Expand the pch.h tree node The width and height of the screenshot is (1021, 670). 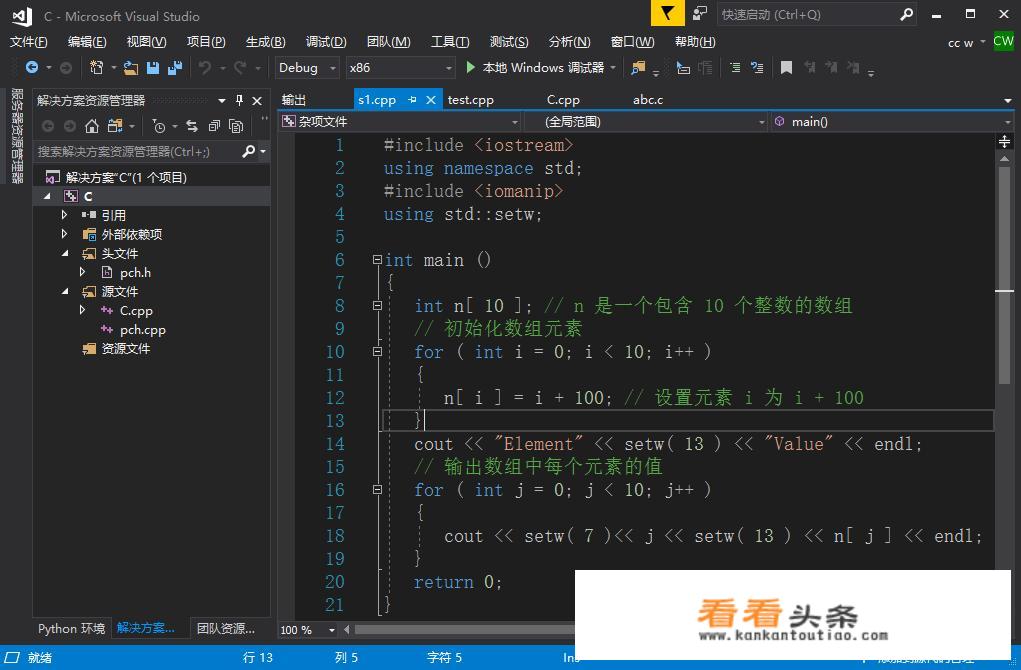pyautogui.click(x=82, y=272)
